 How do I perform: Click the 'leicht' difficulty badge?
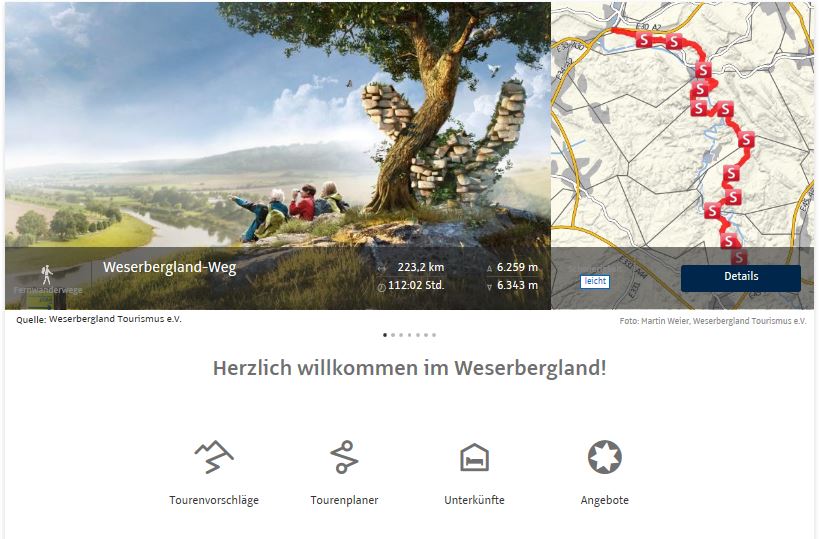click(595, 282)
